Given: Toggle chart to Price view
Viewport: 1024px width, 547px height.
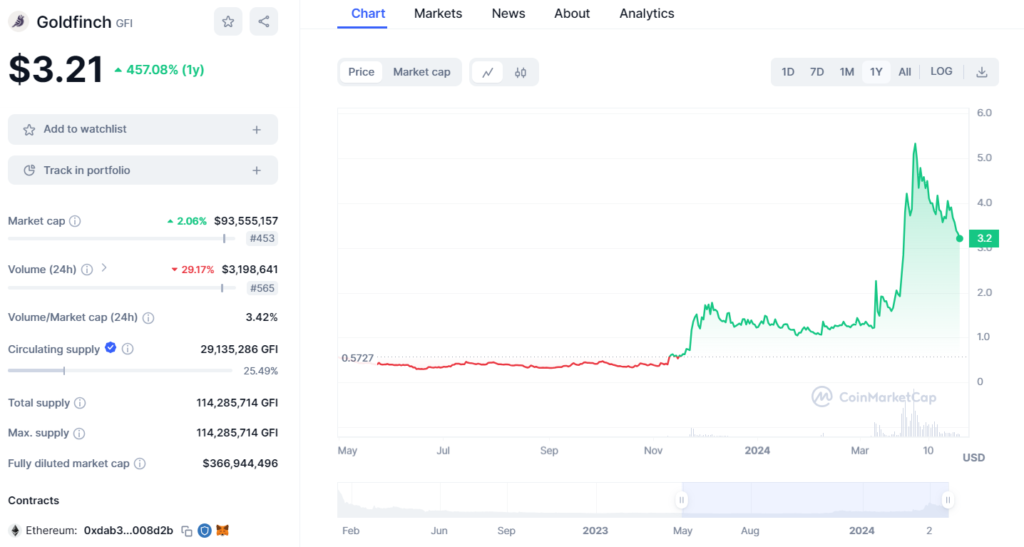Looking at the screenshot, I should [361, 72].
